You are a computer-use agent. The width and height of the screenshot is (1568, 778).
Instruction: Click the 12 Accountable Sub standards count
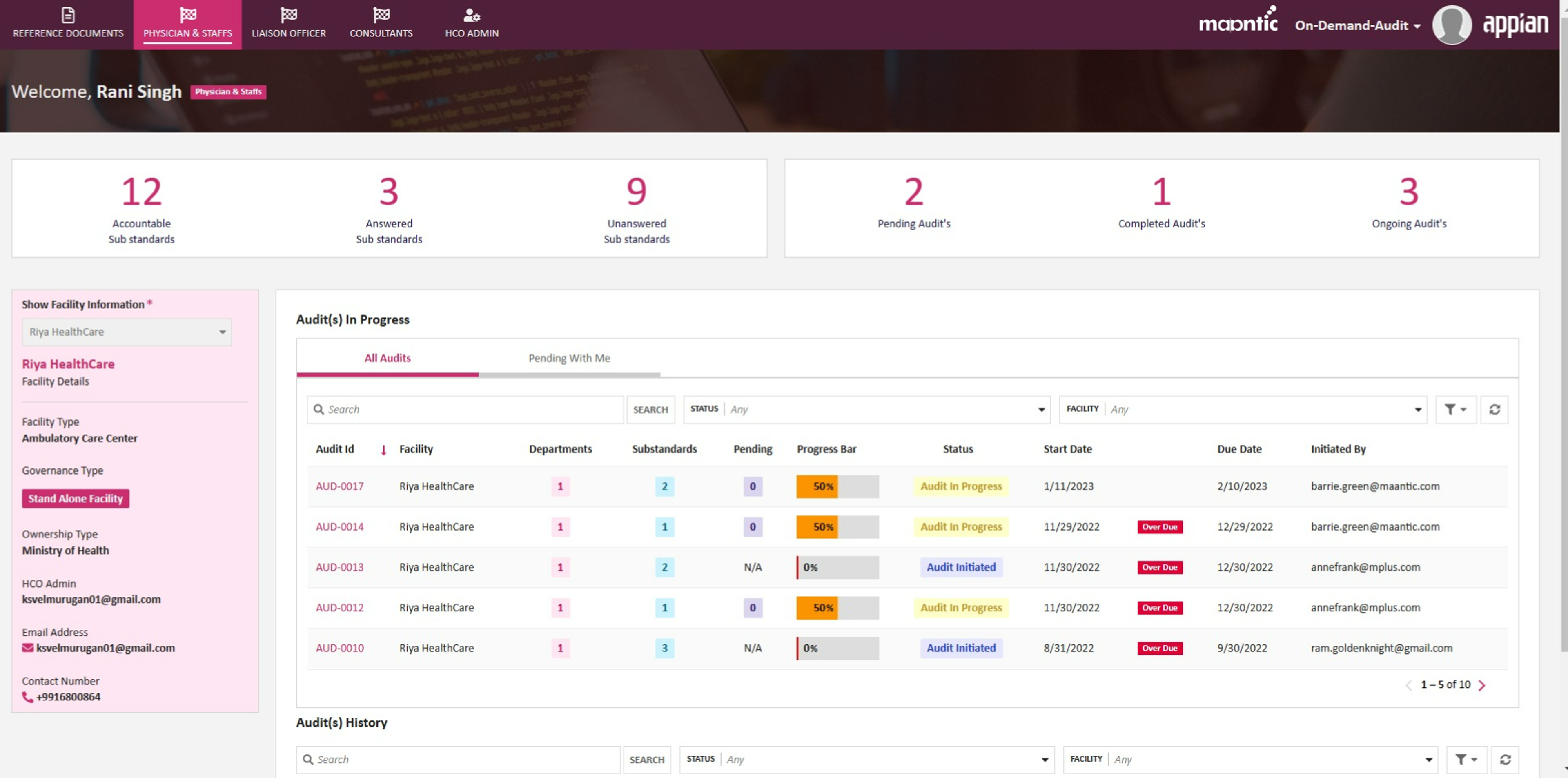tap(141, 192)
